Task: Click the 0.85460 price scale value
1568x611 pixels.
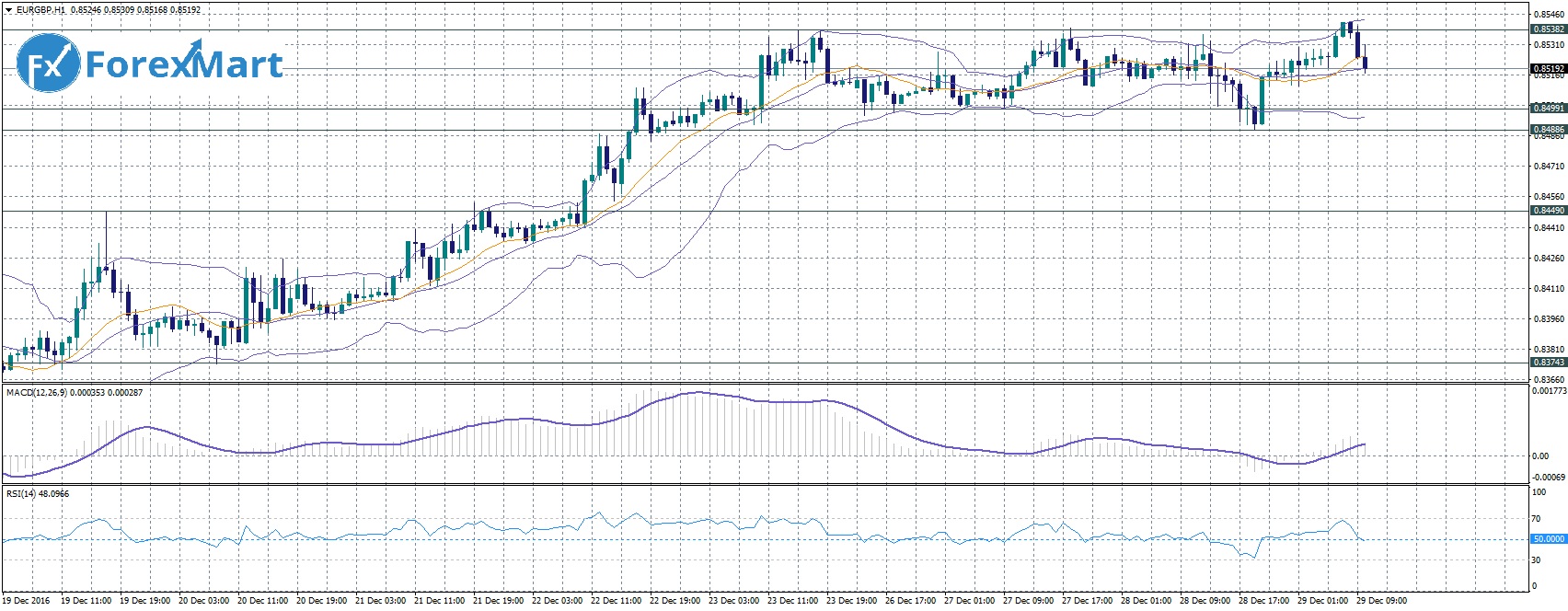Action: [x=1548, y=15]
